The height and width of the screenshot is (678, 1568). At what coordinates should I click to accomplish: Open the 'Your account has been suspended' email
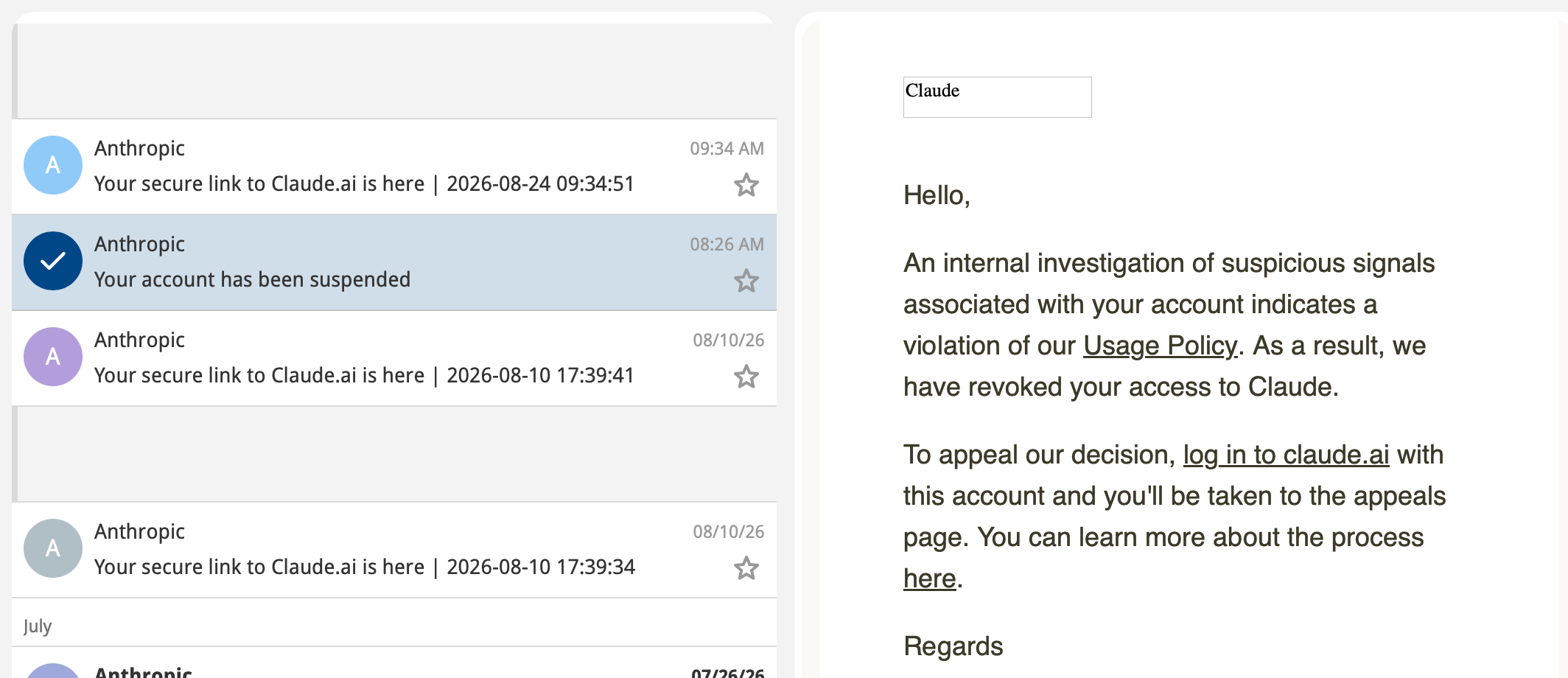coord(394,262)
